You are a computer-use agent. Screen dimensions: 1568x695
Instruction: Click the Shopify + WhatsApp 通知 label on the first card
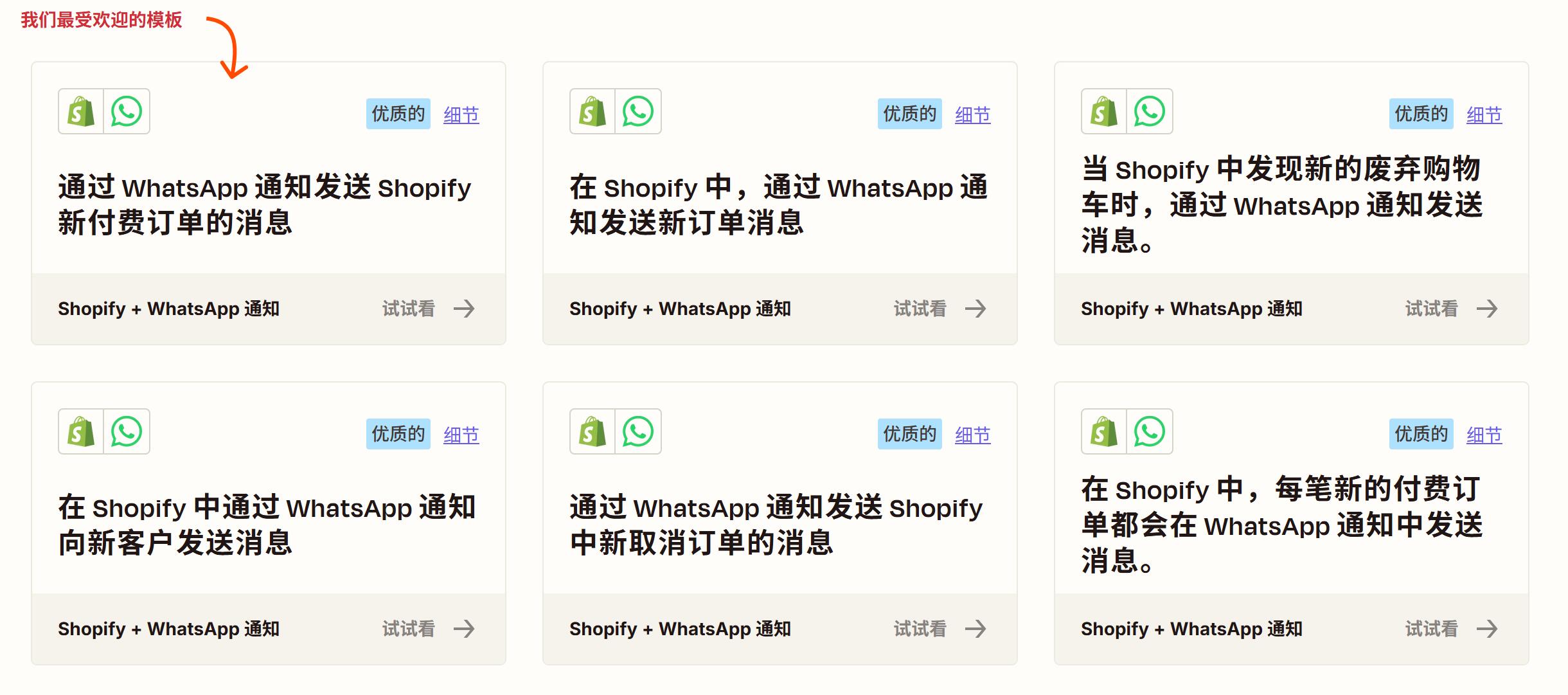168,309
